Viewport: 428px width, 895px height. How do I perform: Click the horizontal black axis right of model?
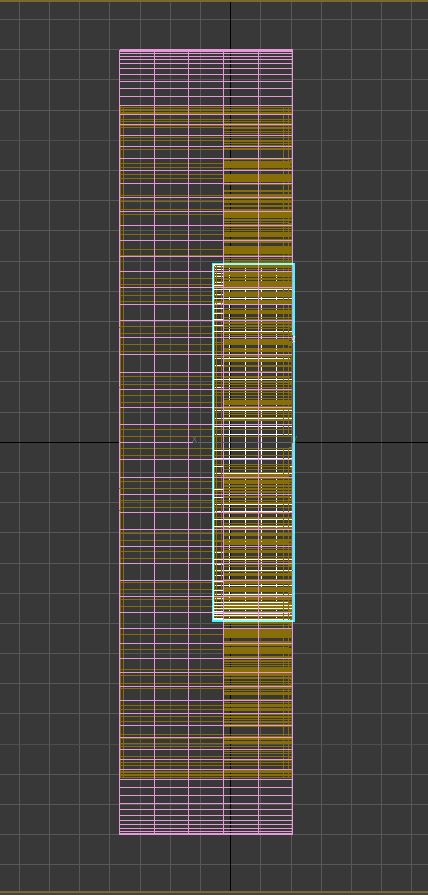point(362,442)
